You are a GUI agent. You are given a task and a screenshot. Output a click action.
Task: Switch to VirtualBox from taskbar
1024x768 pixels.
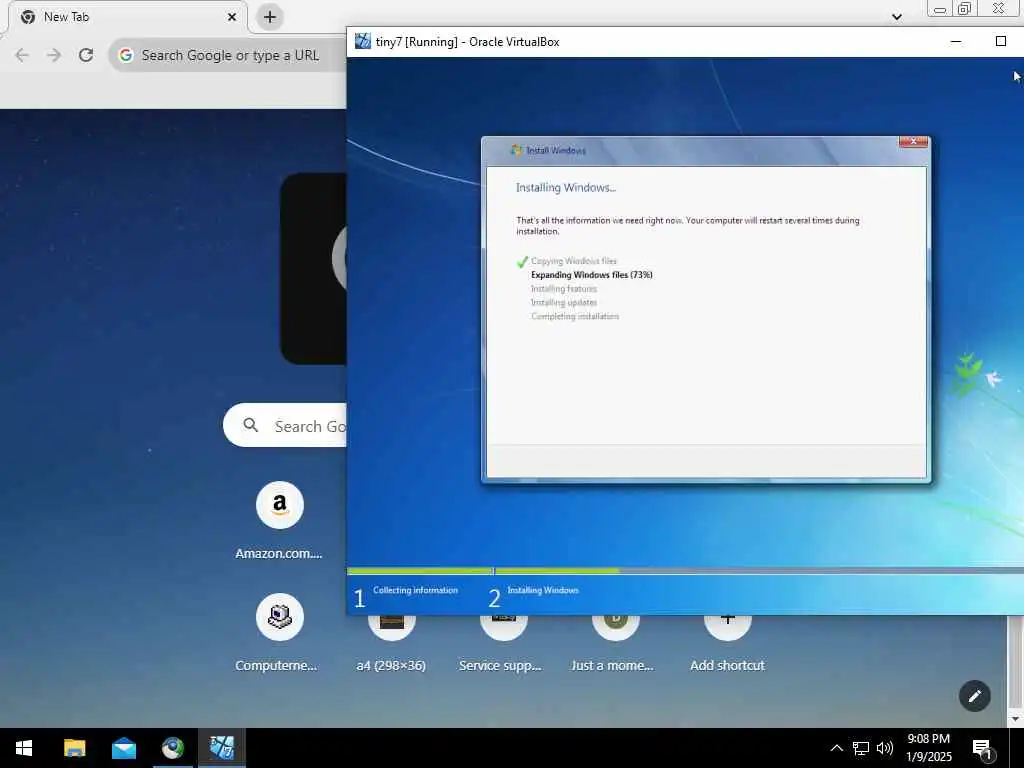(221, 748)
